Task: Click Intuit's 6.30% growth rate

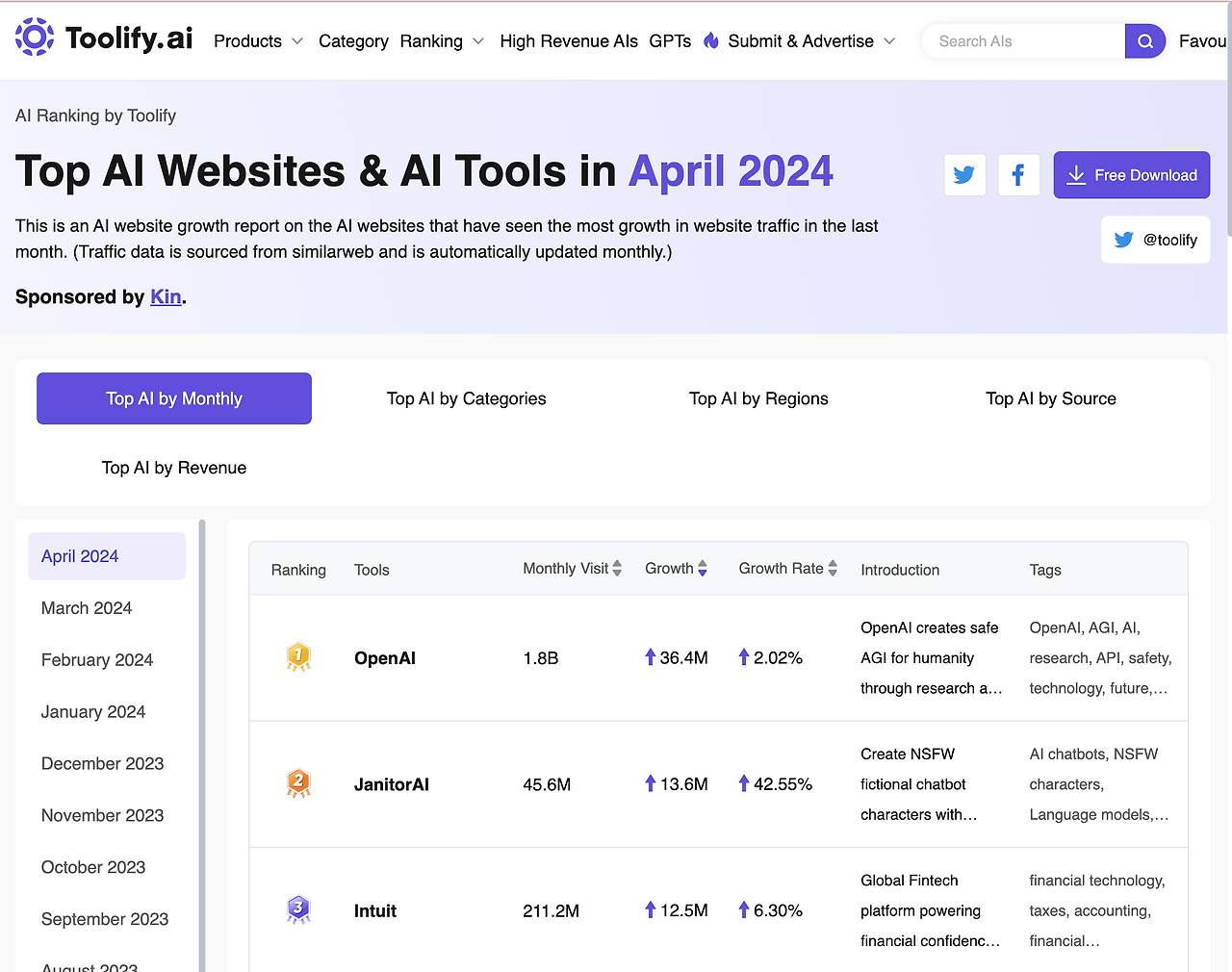Action: click(771, 911)
